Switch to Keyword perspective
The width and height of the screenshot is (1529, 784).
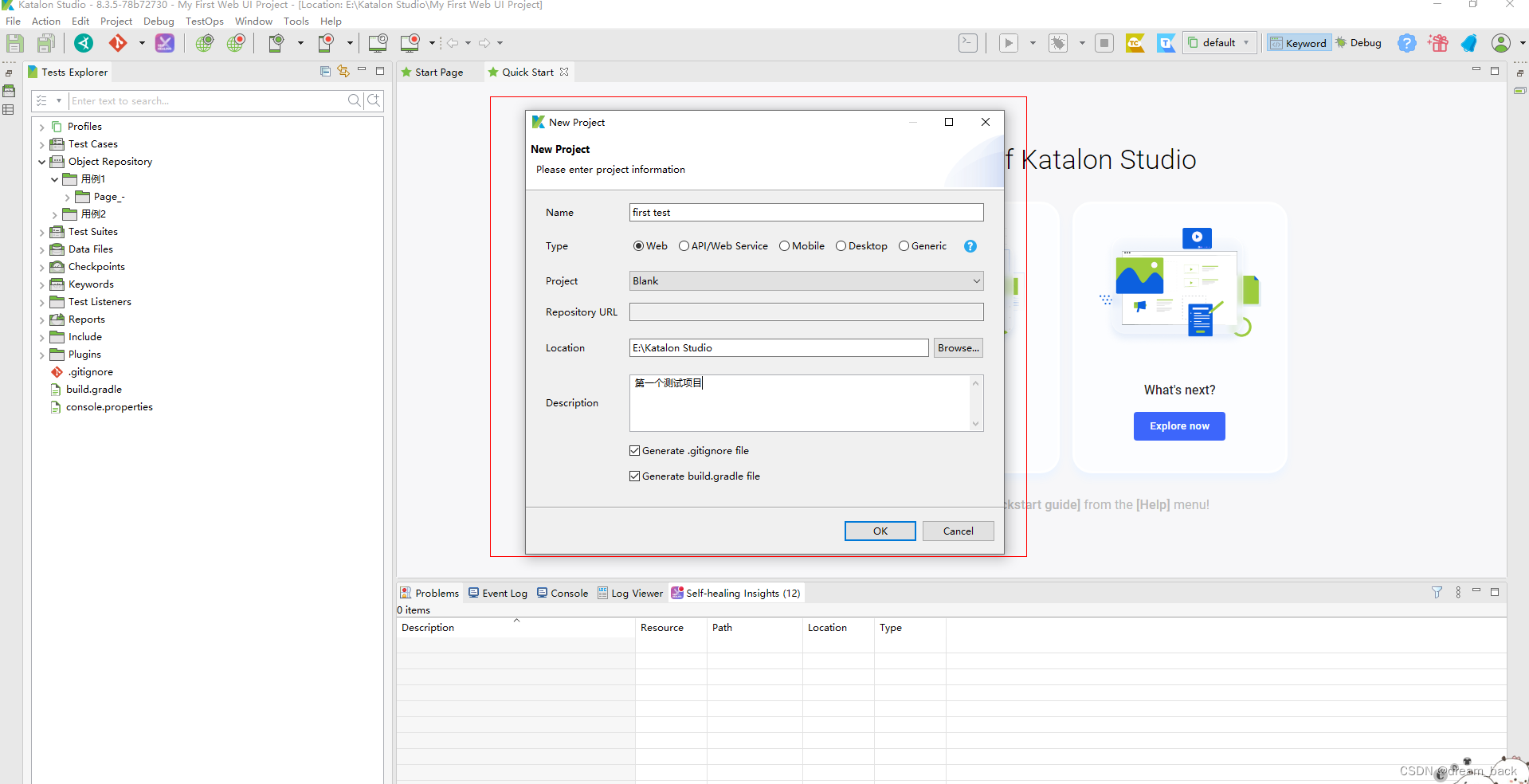[1299, 43]
